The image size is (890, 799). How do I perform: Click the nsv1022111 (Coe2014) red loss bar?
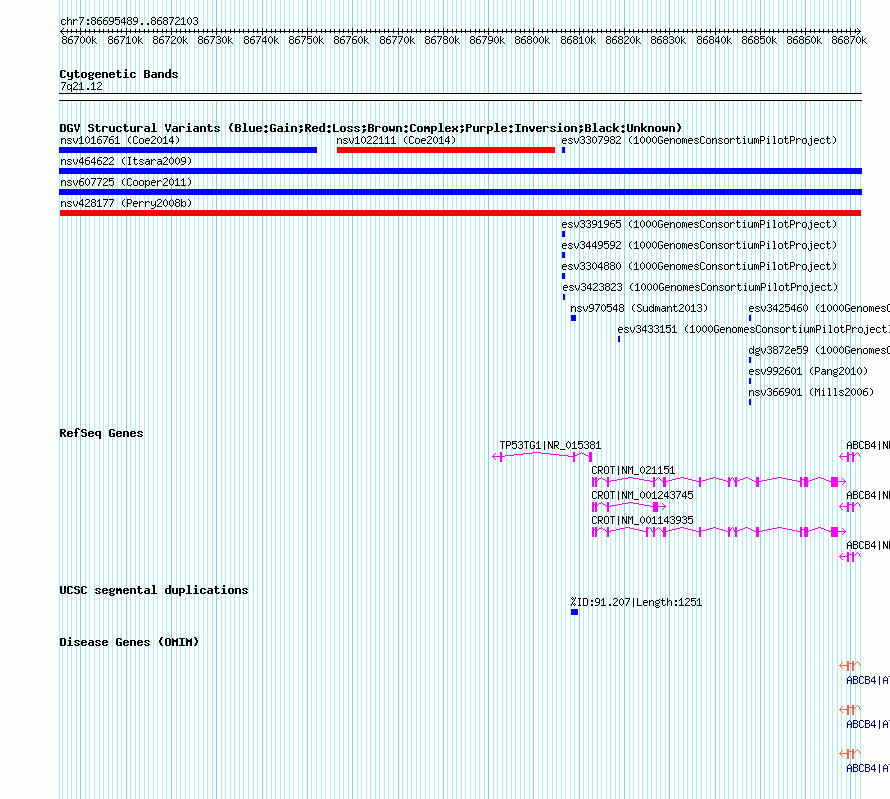[x=446, y=150]
